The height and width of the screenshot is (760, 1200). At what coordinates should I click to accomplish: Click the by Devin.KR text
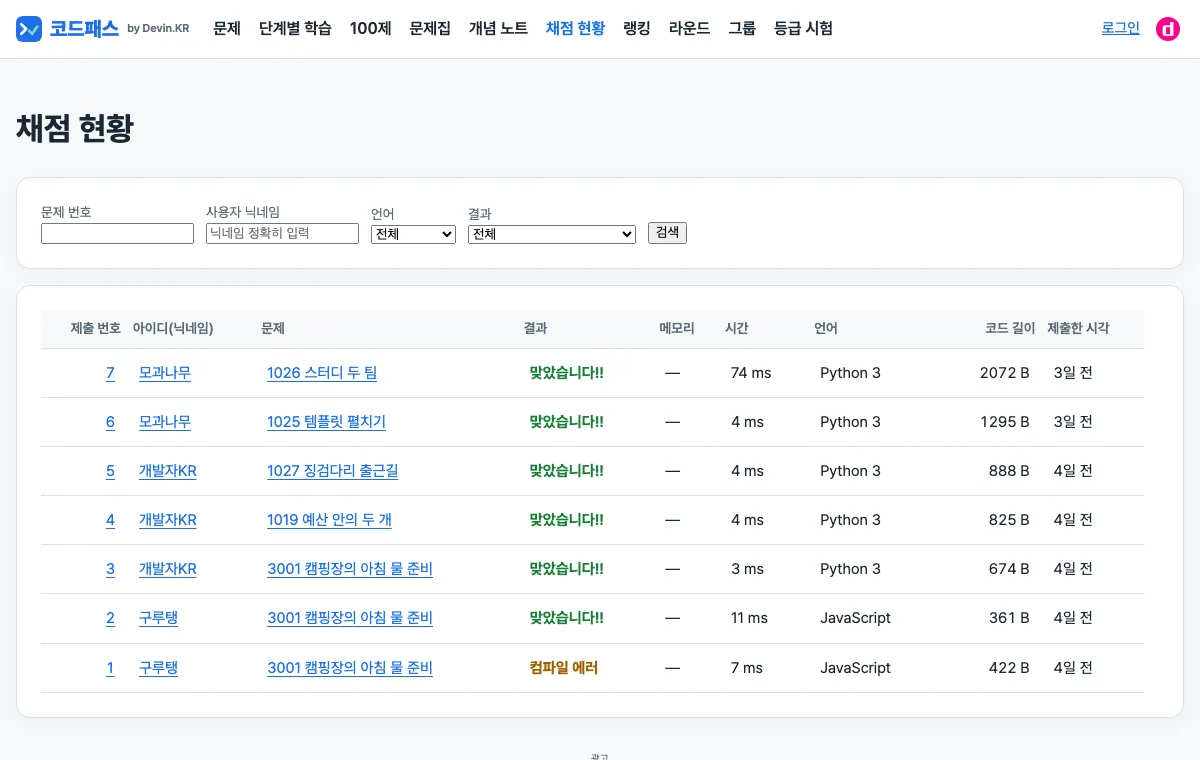(x=158, y=29)
